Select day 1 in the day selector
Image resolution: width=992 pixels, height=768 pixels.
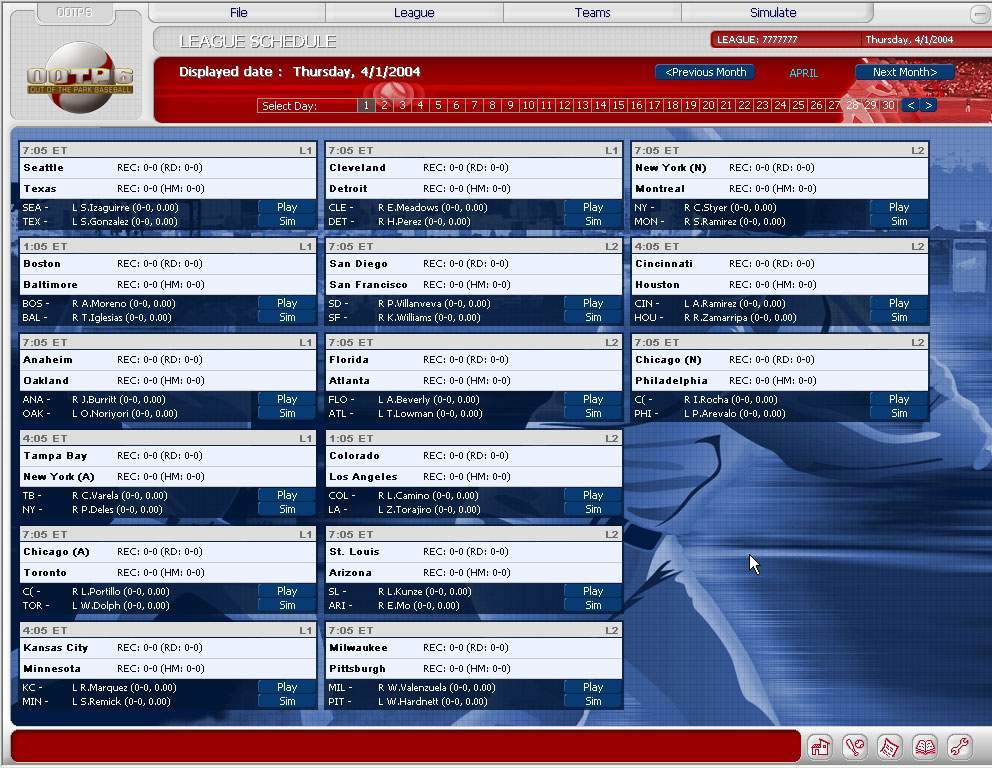click(366, 105)
